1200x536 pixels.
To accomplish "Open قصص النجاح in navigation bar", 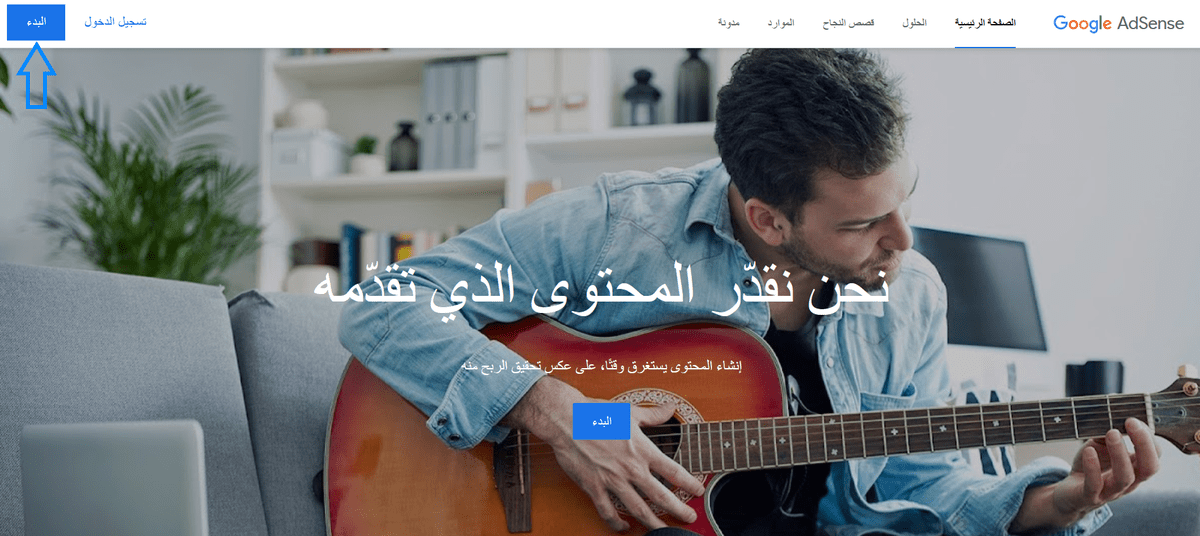I will coord(847,22).
